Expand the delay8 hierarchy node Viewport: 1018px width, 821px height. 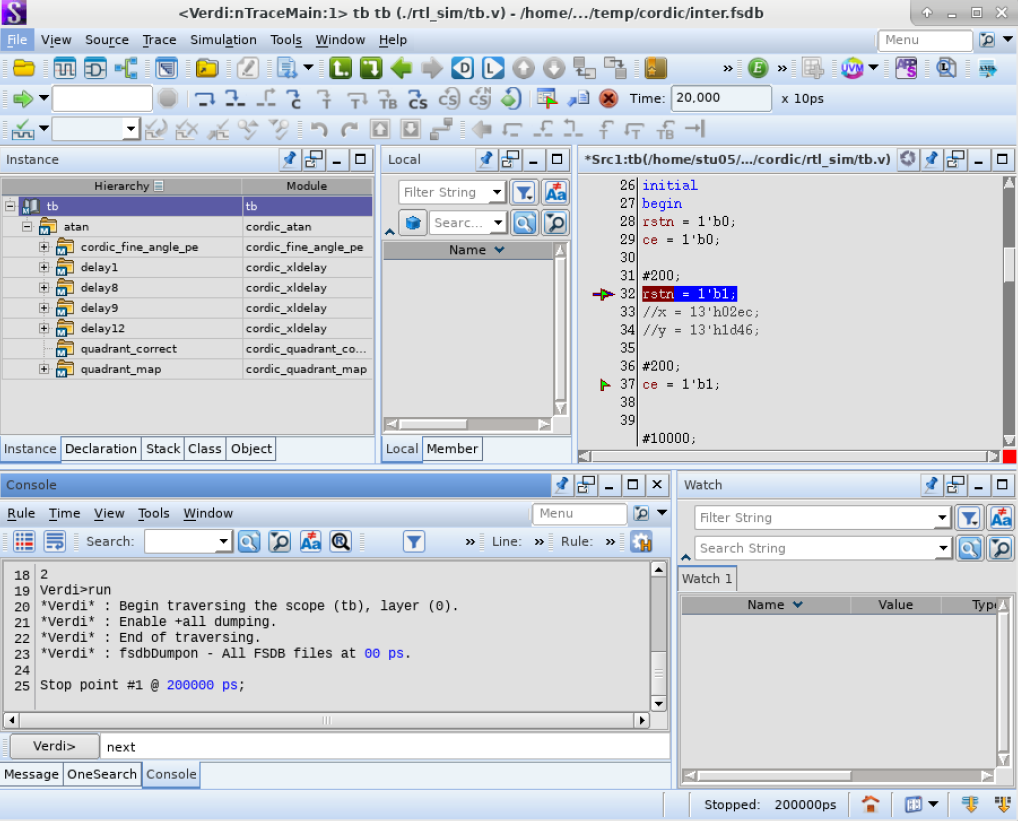pyautogui.click(x=43, y=288)
